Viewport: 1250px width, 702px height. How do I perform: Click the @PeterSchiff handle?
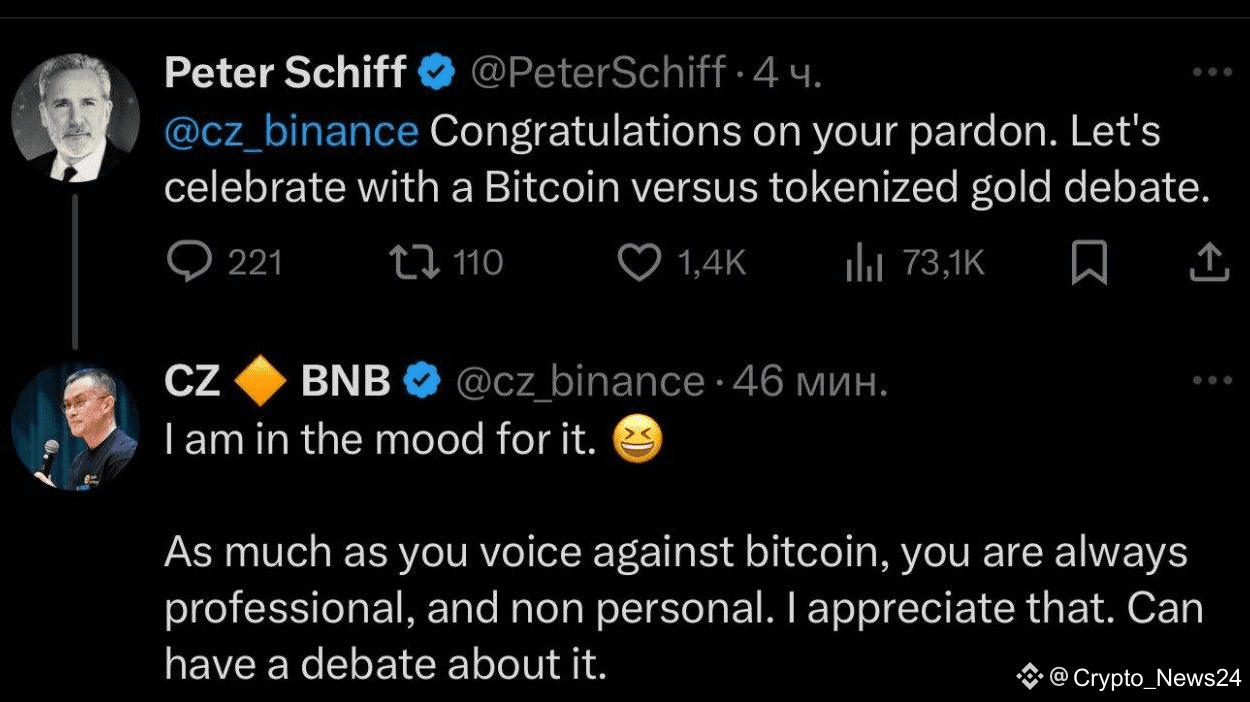pyautogui.click(x=598, y=72)
